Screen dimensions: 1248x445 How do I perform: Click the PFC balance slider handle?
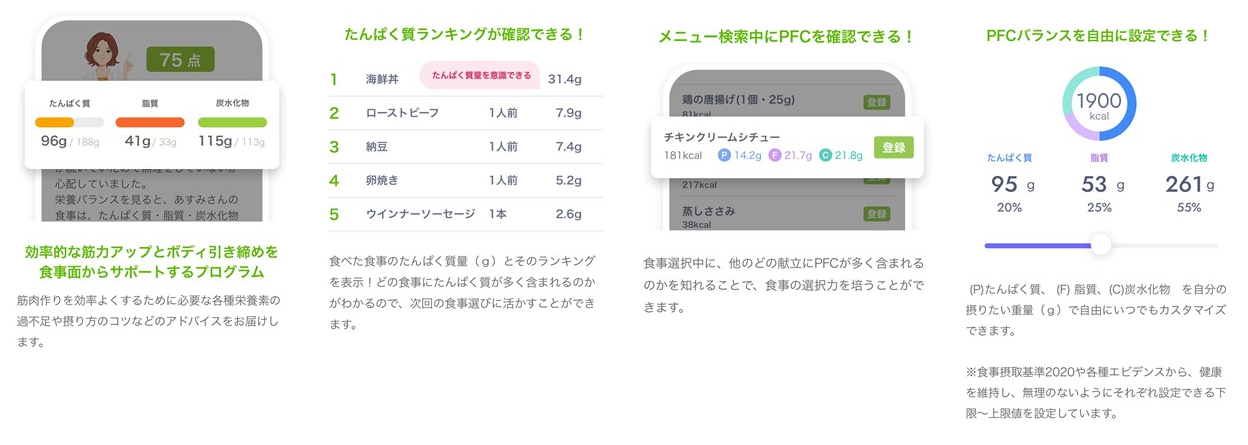pos(1101,245)
